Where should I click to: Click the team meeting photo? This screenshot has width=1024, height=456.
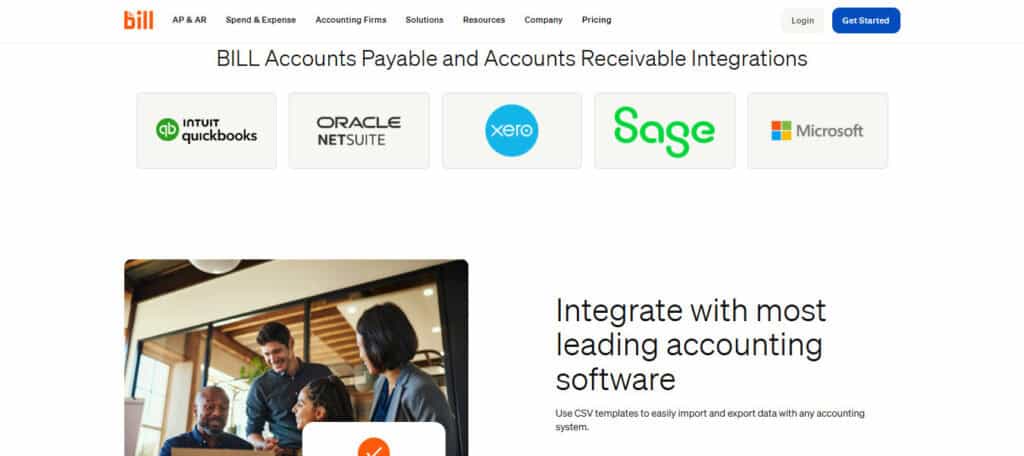point(296,357)
